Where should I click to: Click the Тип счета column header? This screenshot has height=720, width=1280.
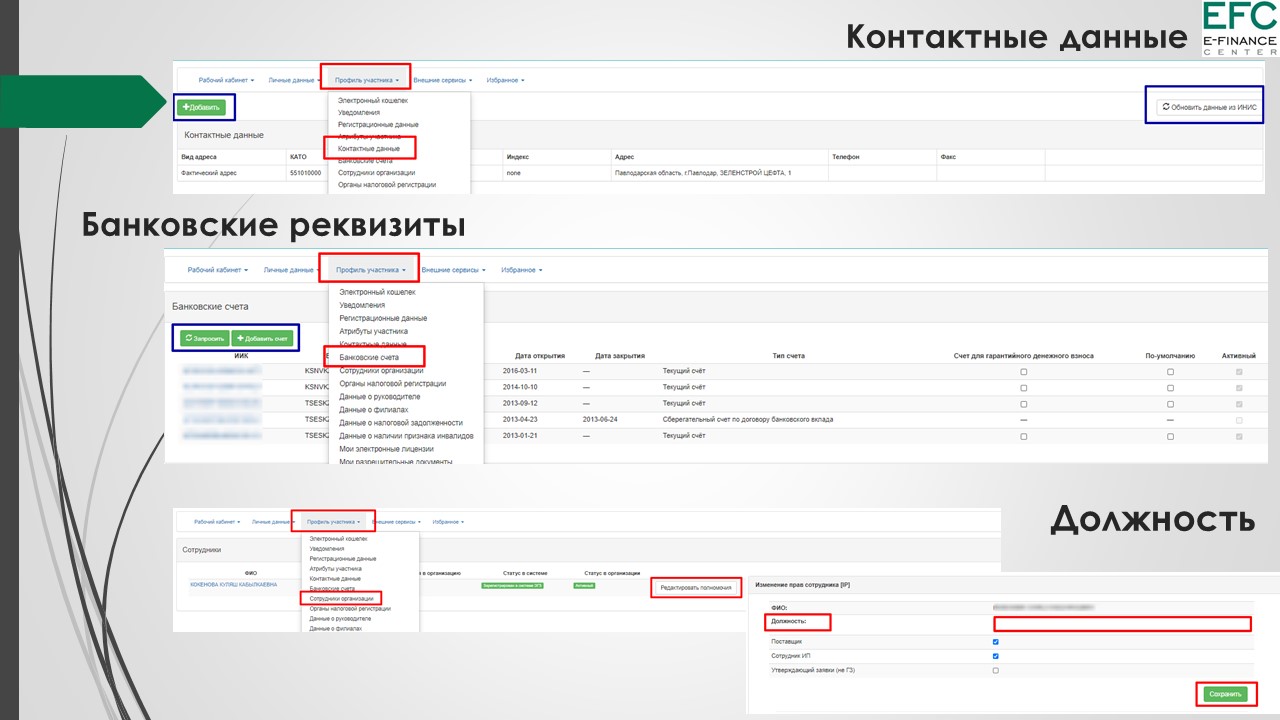(x=788, y=355)
